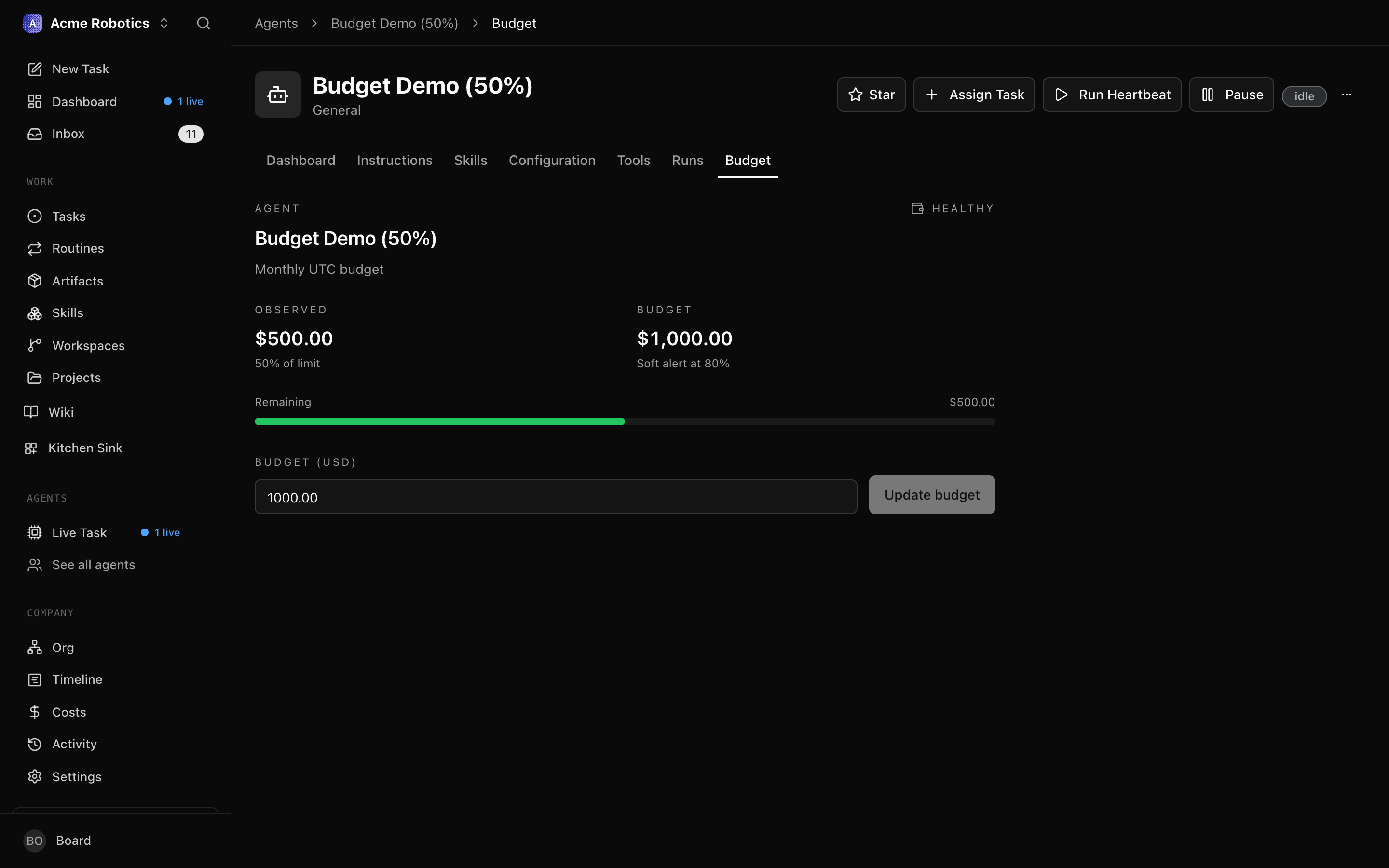The image size is (1389, 868).
Task: Click the Acme Robotics workspace avatar
Action: 33,23
